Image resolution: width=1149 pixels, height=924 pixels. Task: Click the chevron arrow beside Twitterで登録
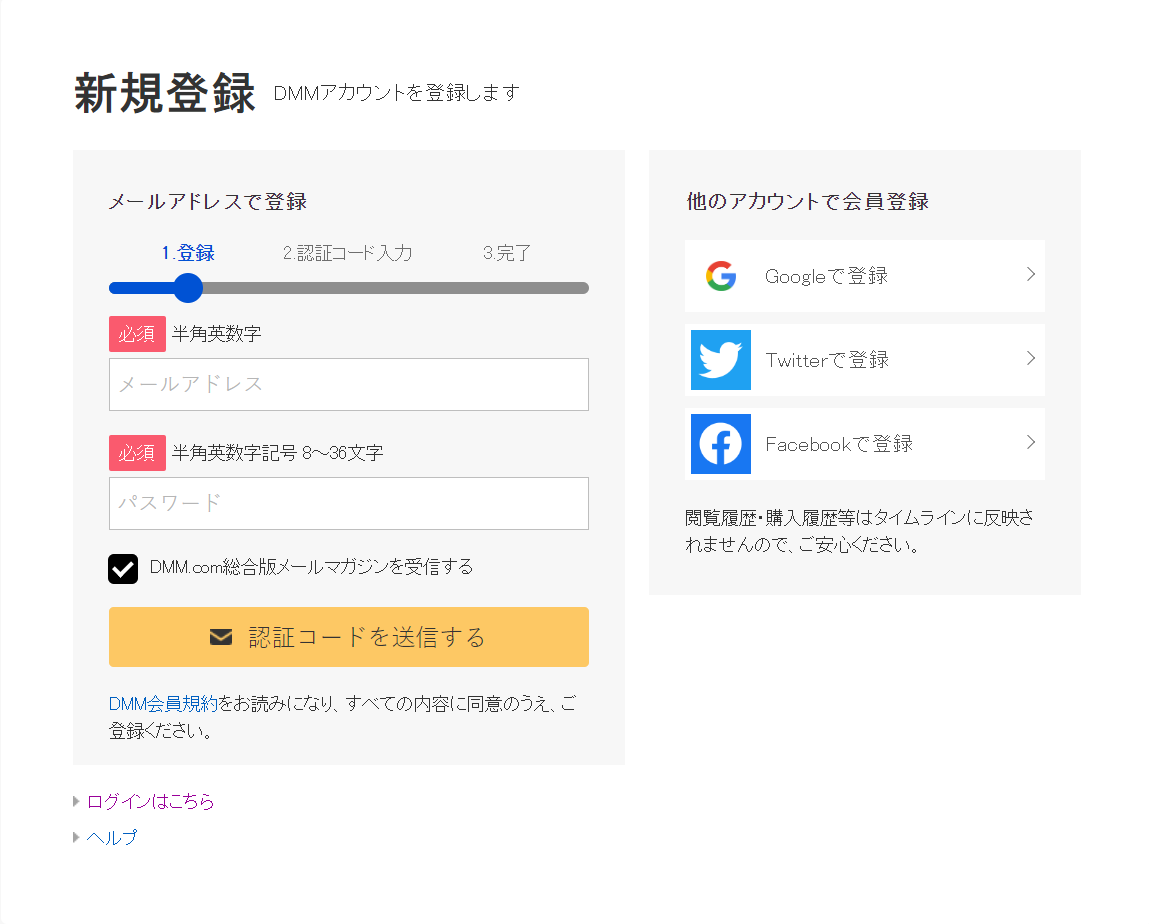point(1030,359)
